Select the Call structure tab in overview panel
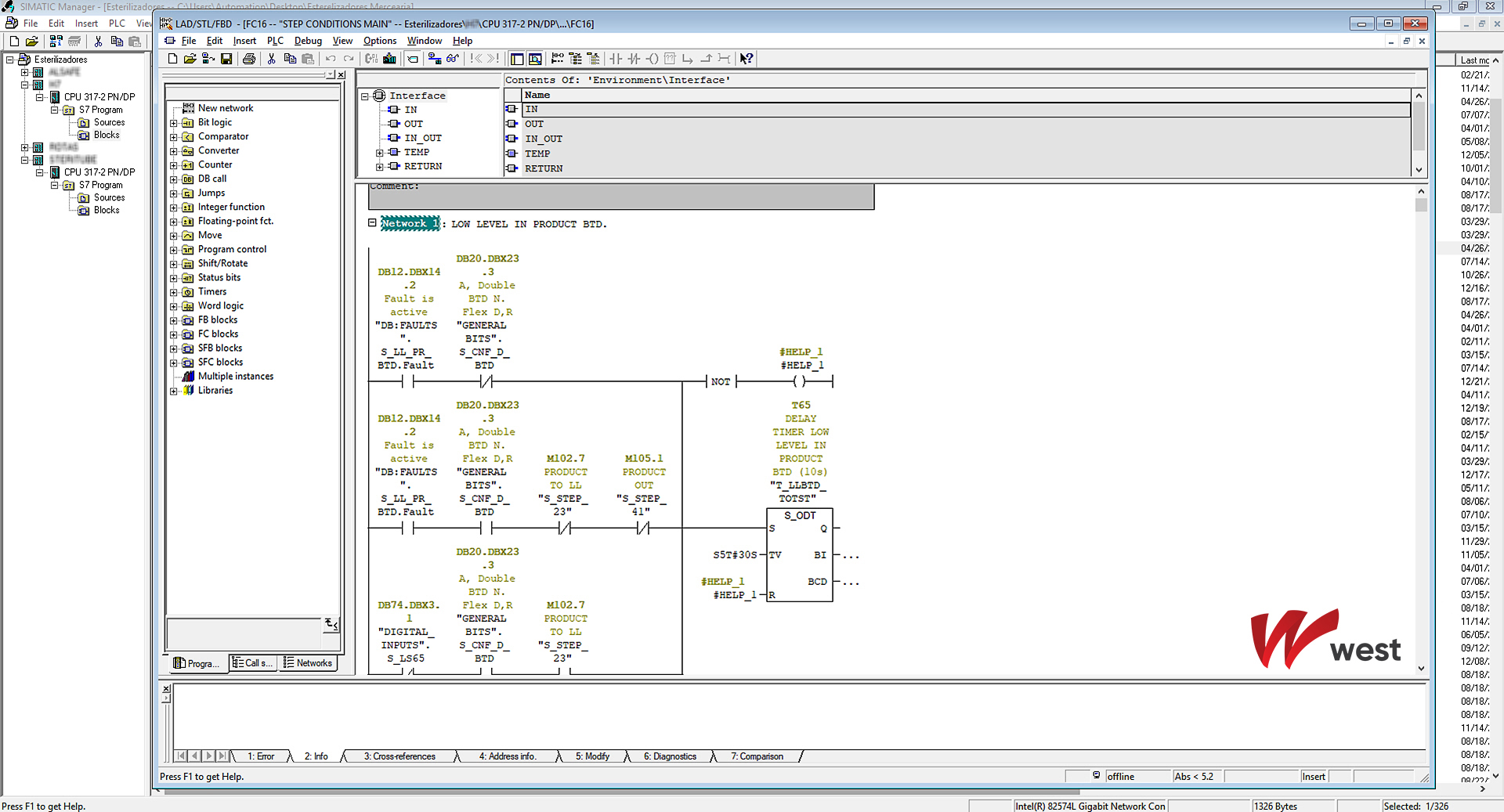Viewport: 1504px width, 812px height. click(253, 663)
